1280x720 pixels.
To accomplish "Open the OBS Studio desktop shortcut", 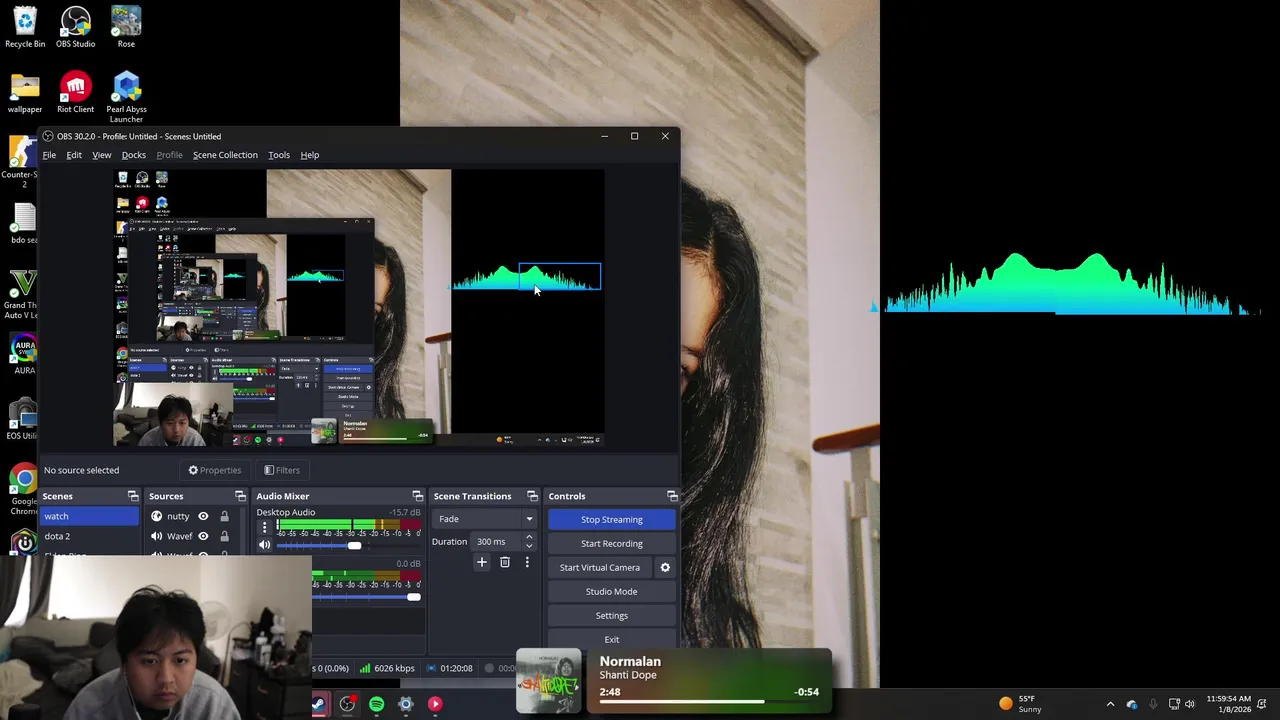I will [75, 27].
